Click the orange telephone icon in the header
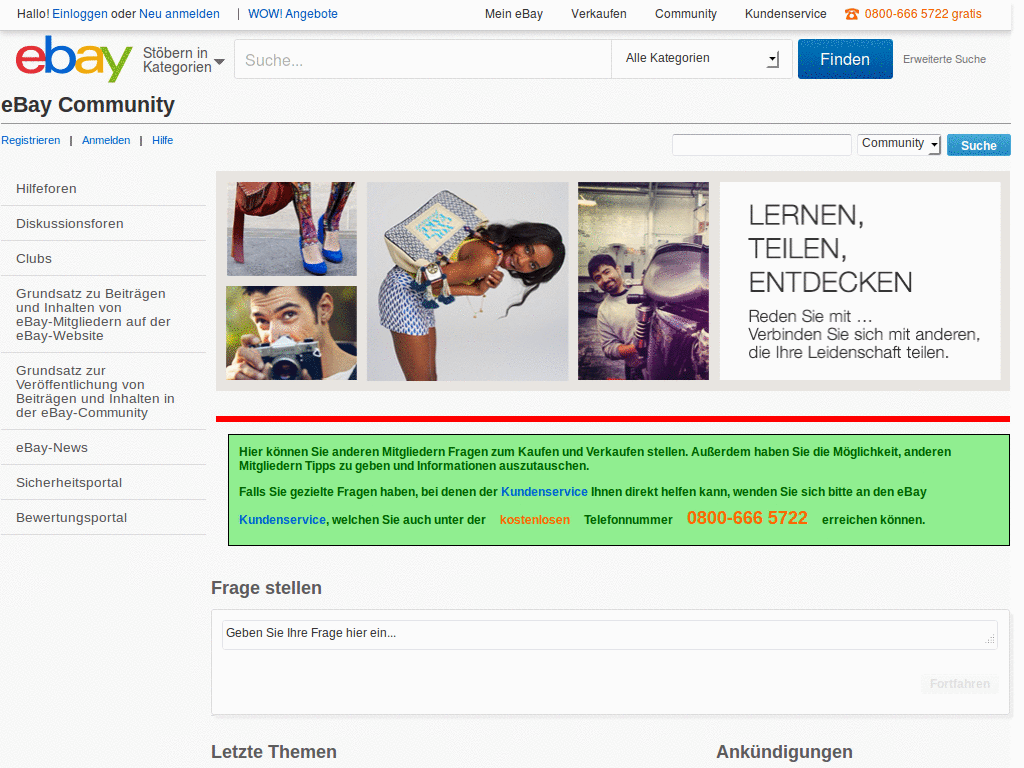This screenshot has width=1024, height=768. point(852,14)
